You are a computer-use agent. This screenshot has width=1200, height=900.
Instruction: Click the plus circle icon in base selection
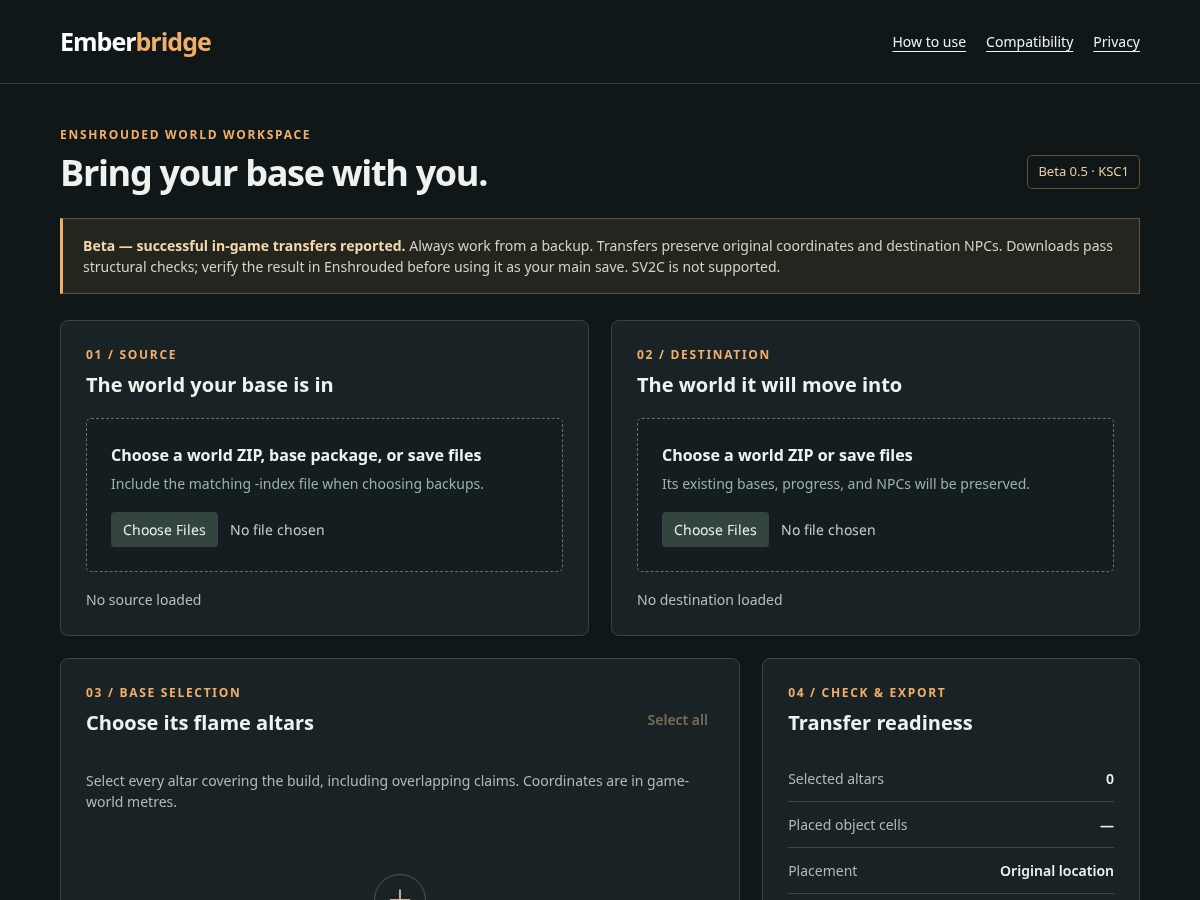coord(400,888)
